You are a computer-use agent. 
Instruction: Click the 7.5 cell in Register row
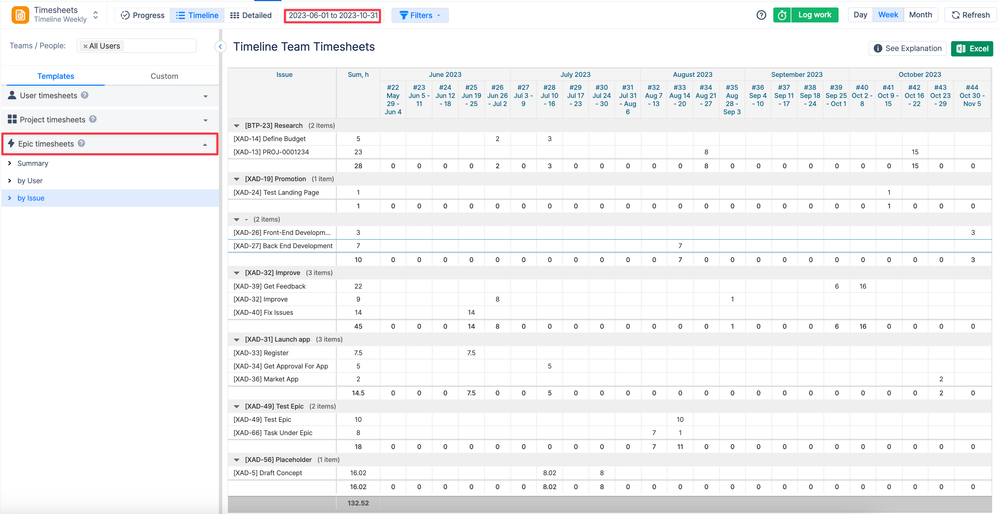point(471,352)
